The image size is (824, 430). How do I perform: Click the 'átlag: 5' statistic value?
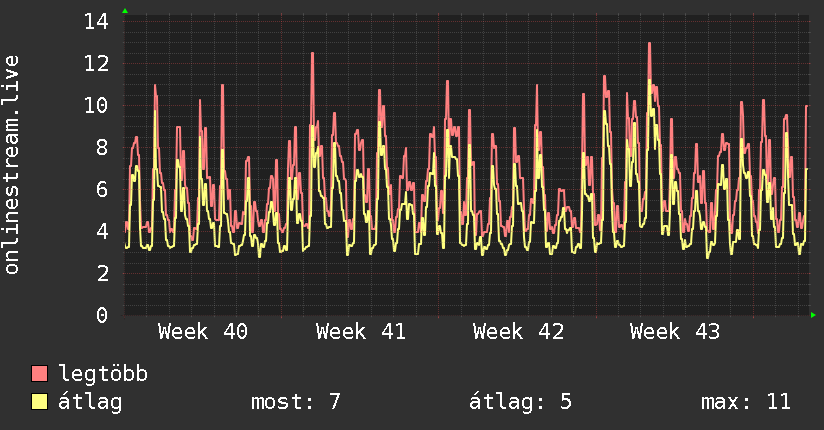[520, 402]
